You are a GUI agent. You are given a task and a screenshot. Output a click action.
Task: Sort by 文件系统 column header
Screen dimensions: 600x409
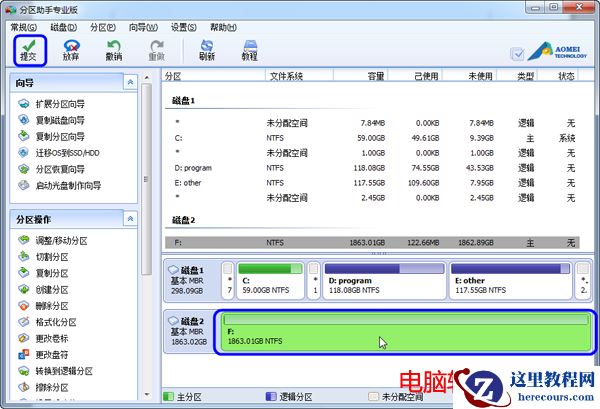[299, 76]
